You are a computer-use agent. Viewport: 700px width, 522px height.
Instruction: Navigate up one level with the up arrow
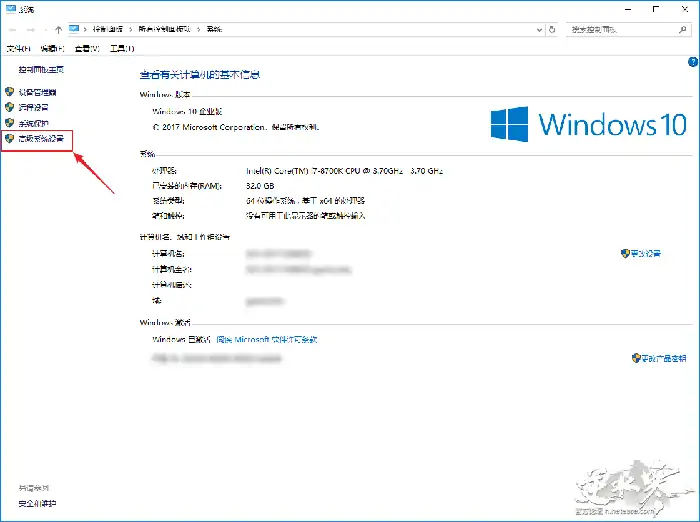click(x=58, y=29)
